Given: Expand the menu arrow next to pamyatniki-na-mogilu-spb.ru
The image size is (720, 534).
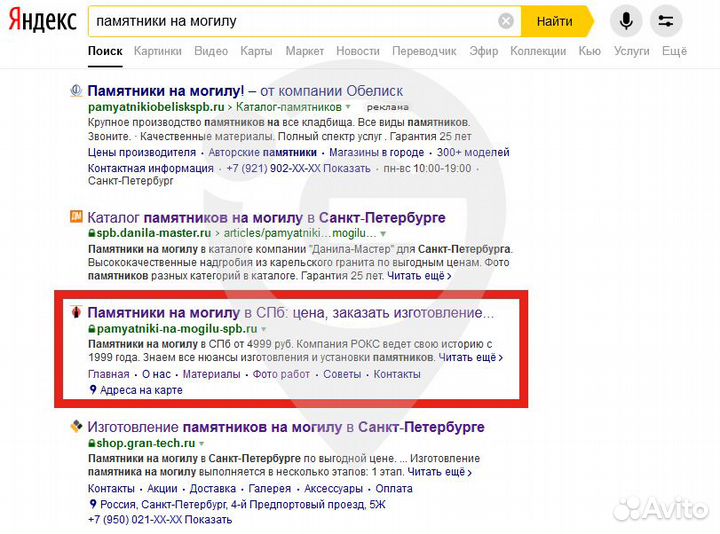Looking at the screenshot, I should 264,329.
